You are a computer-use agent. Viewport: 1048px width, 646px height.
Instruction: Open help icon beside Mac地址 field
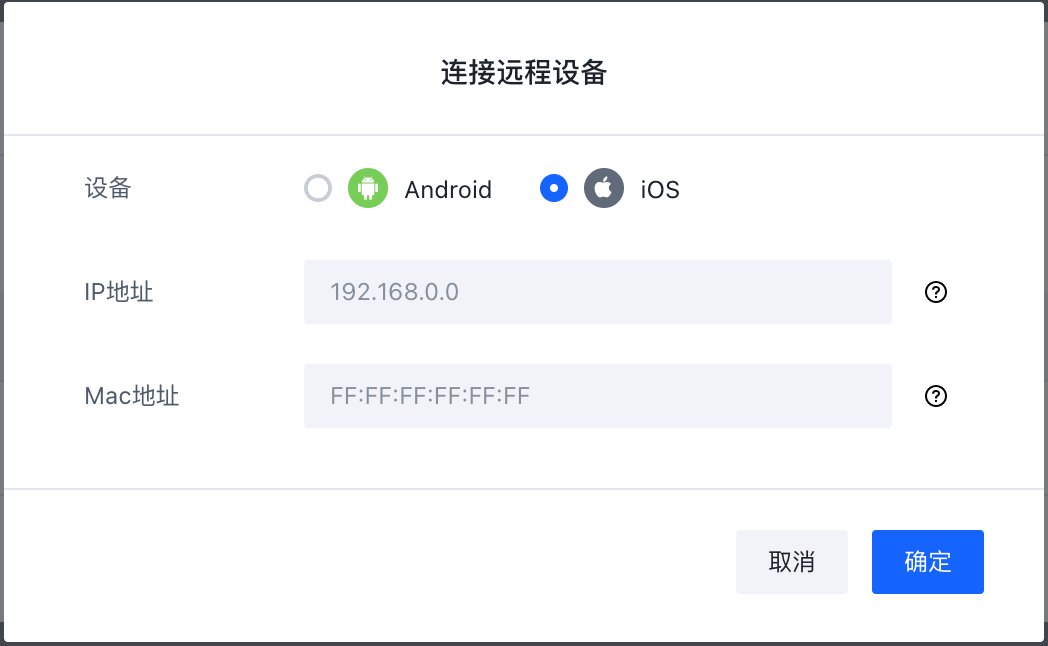click(x=936, y=396)
